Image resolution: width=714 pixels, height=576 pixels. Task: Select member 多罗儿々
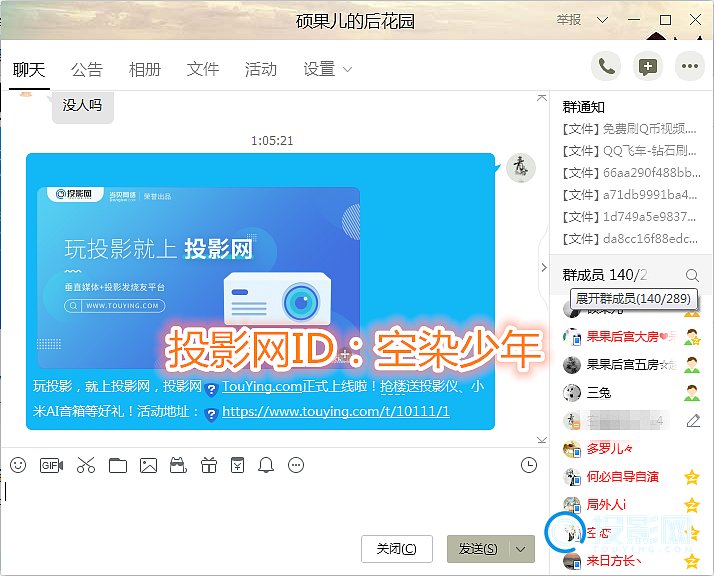pyautogui.click(x=632, y=449)
